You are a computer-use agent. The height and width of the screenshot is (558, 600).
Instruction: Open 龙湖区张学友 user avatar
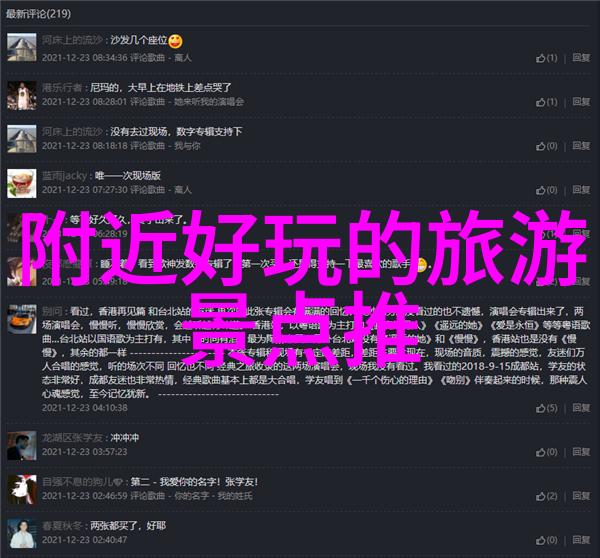(x=22, y=445)
